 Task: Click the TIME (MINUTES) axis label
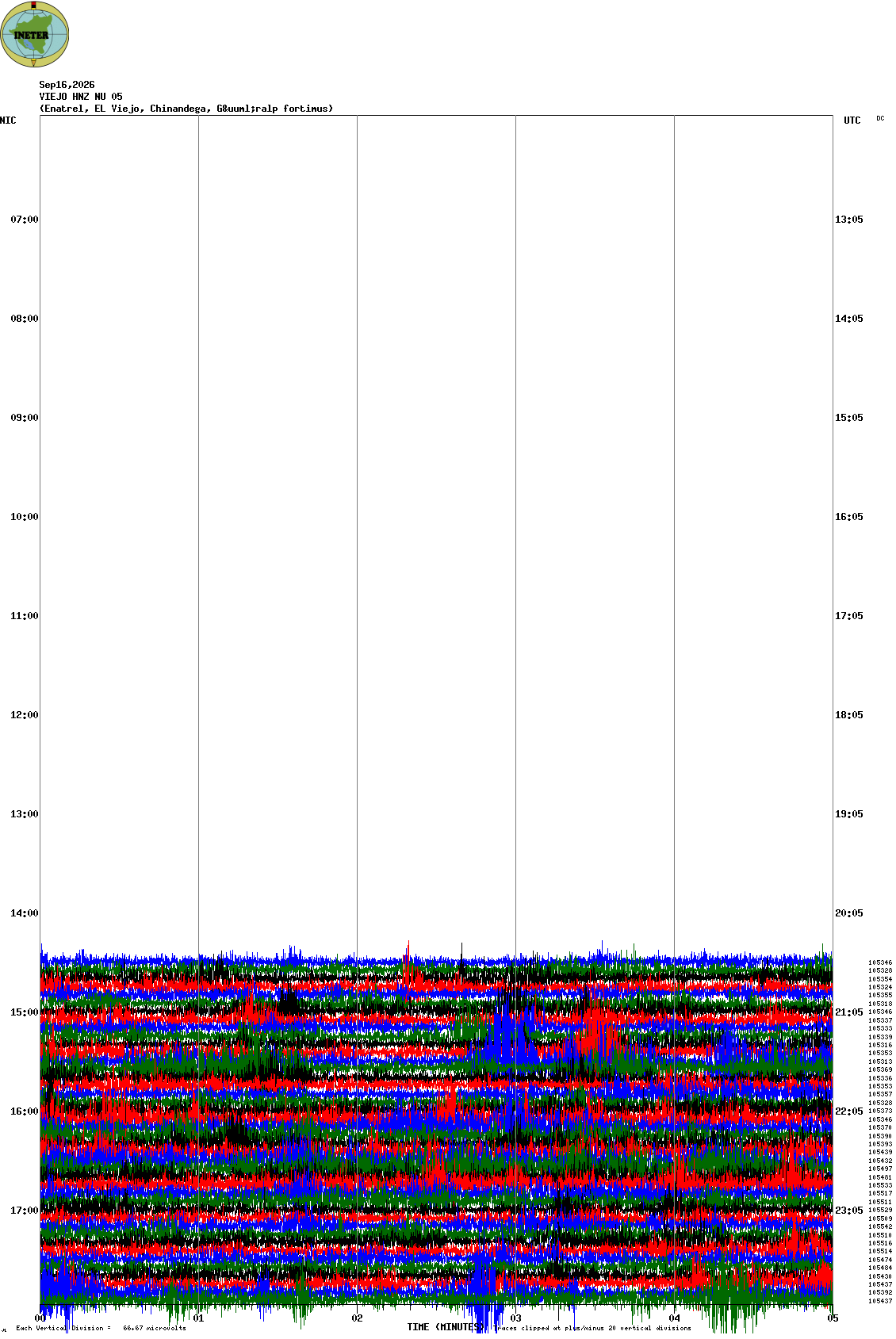coord(445,1327)
